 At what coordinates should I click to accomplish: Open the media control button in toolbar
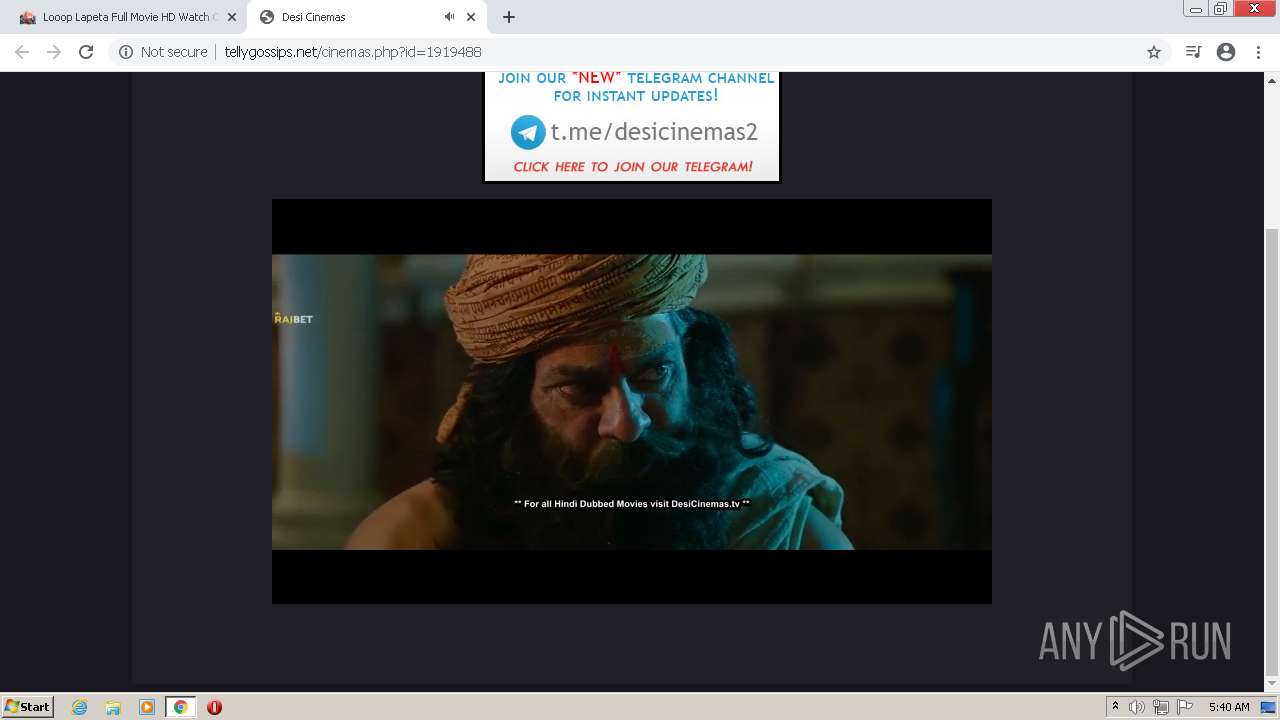coord(1193,52)
